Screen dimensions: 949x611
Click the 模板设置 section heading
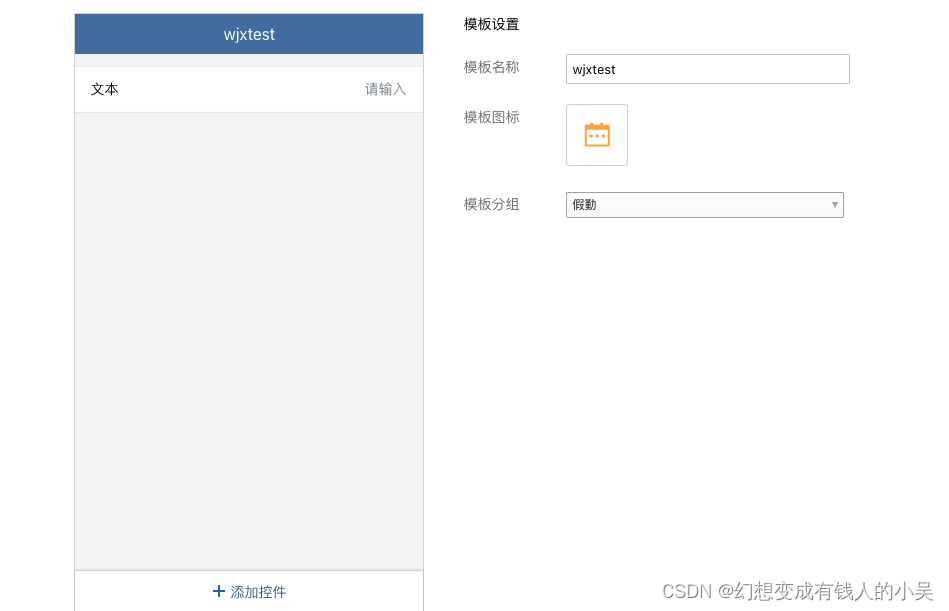point(491,25)
